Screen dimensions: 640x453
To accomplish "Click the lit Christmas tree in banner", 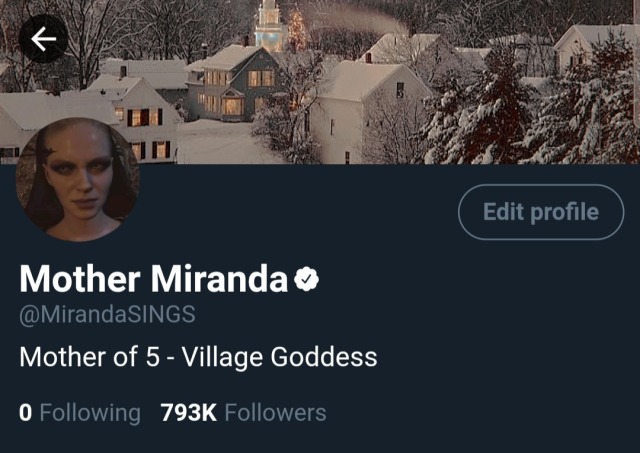I will click(x=297, y=29).
